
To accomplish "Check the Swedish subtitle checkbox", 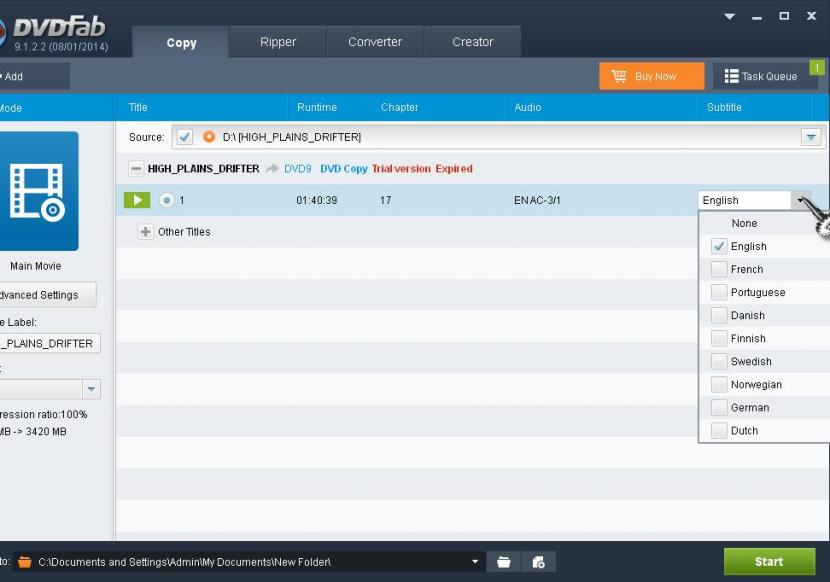I will tap(718, 361).
